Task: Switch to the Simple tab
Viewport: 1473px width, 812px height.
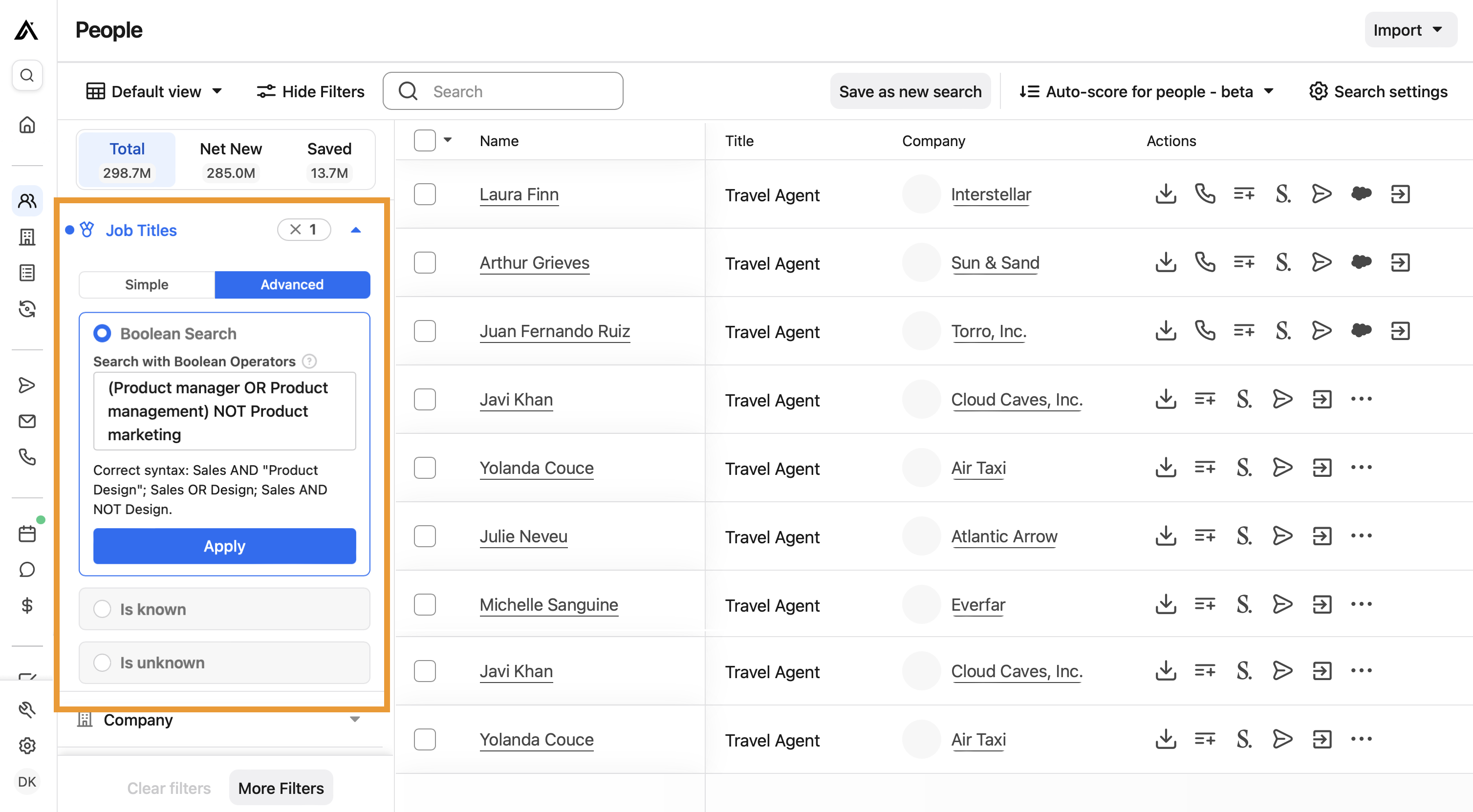Action: pyautogui.click(x=147, y=284)
